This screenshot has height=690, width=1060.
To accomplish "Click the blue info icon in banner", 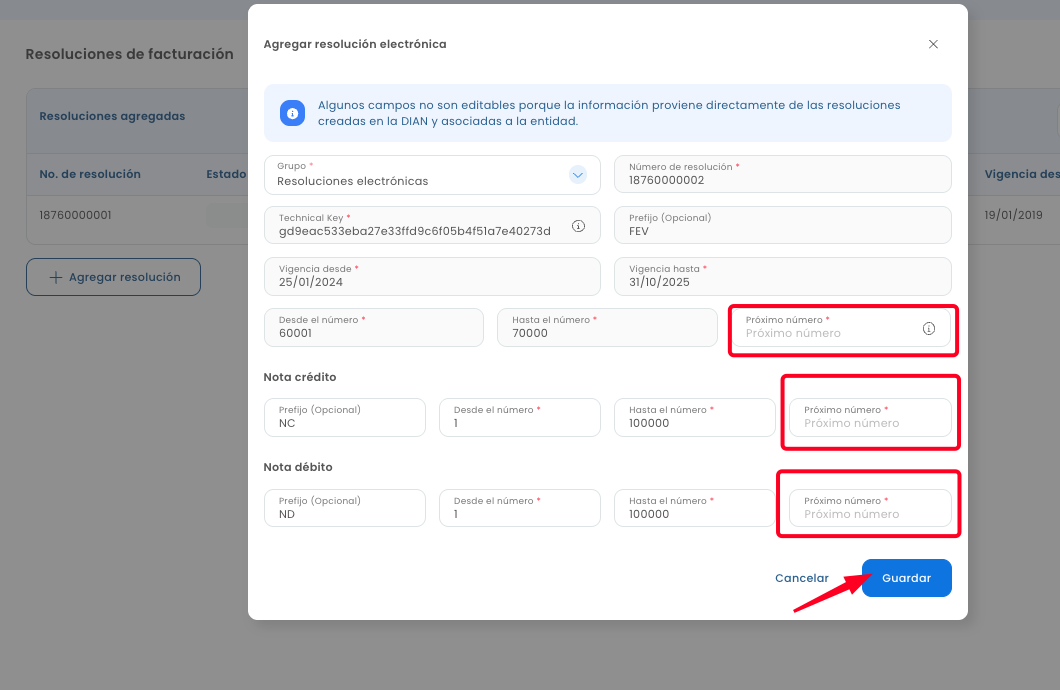I will [292, 113].
